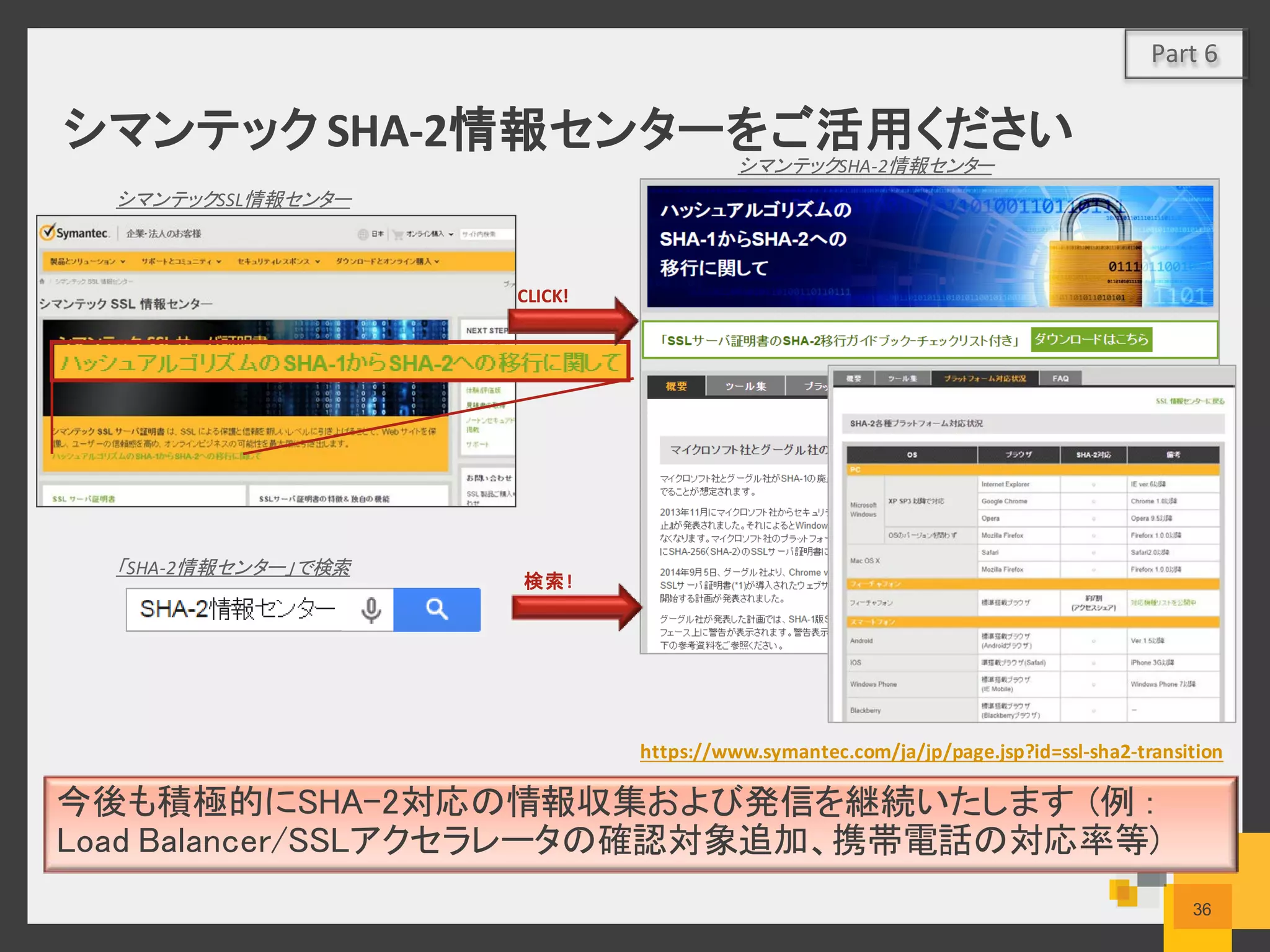
Task: Click the 備考 column header
Action: 1173,455
